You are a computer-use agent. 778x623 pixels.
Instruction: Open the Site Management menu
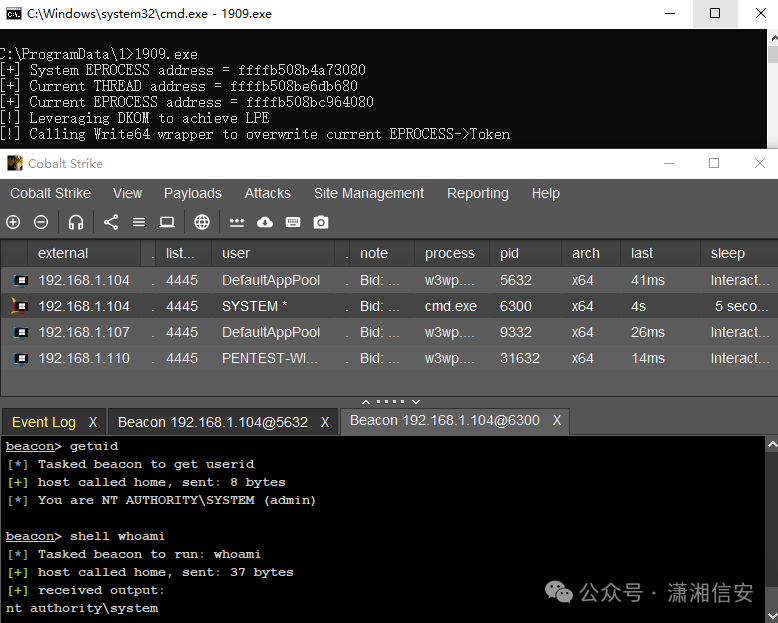[x=369, y=193]
